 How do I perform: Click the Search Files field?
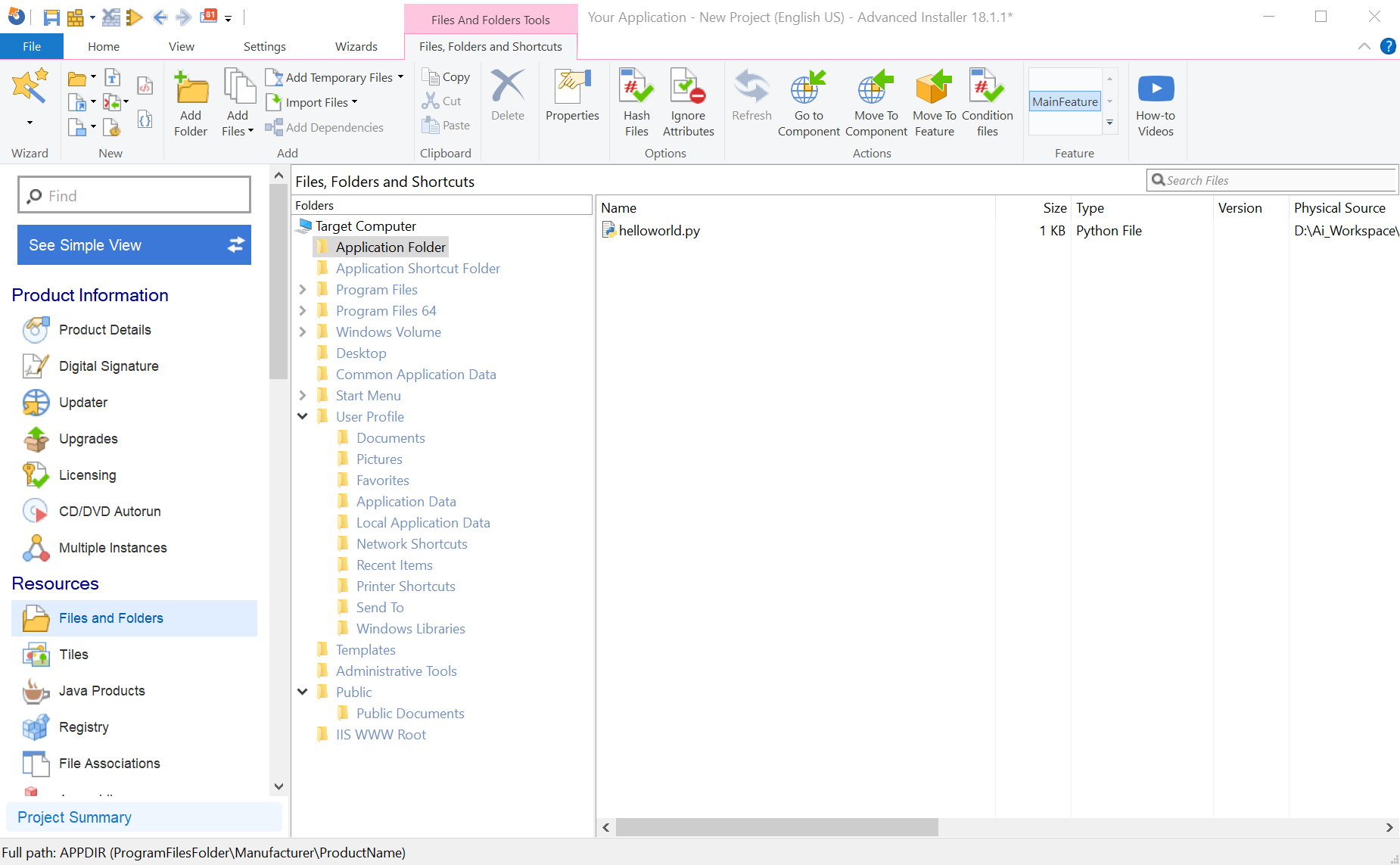click(1271, 180)
